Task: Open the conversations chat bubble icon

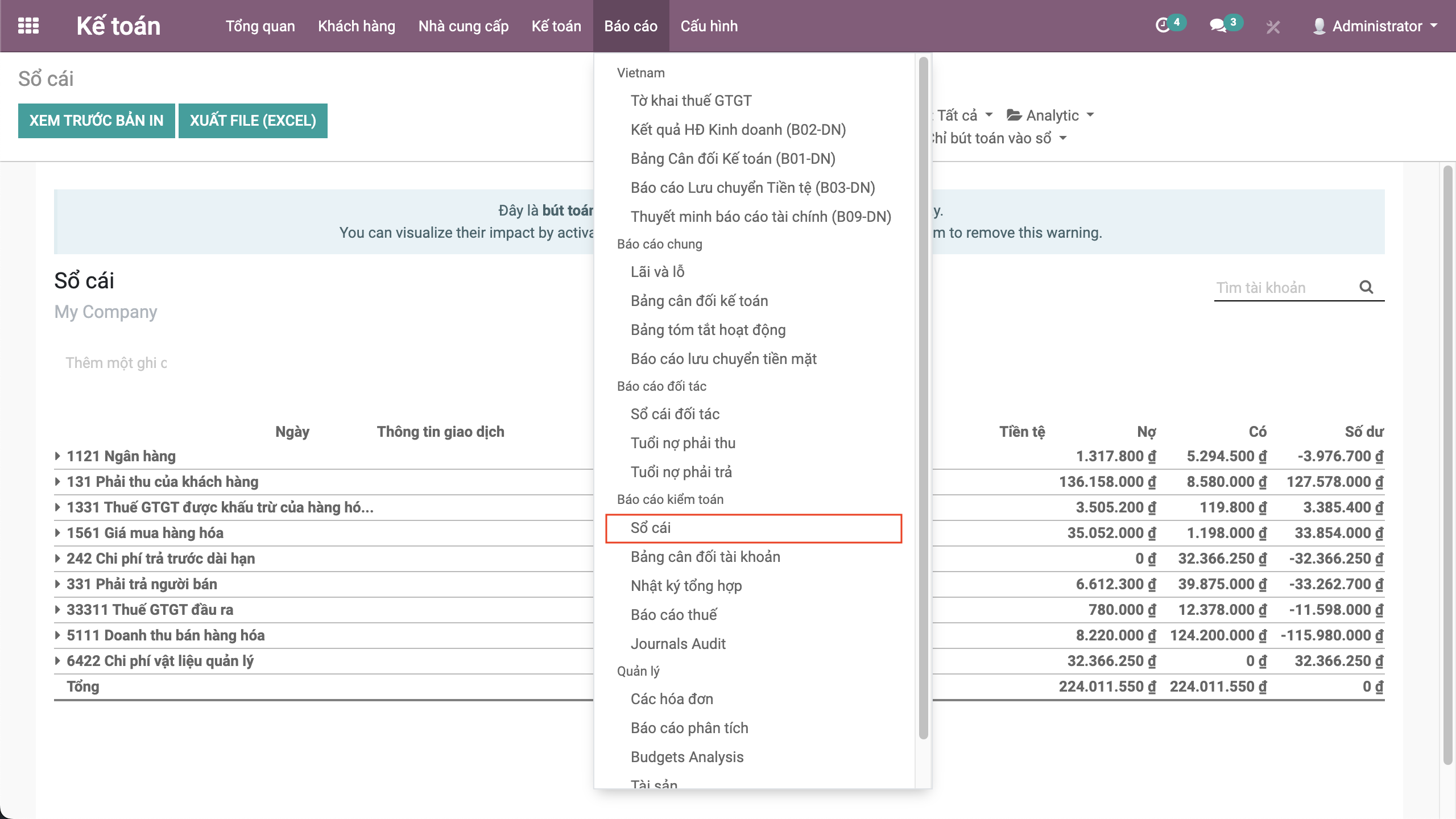Action: click(x=1217, y=26)
